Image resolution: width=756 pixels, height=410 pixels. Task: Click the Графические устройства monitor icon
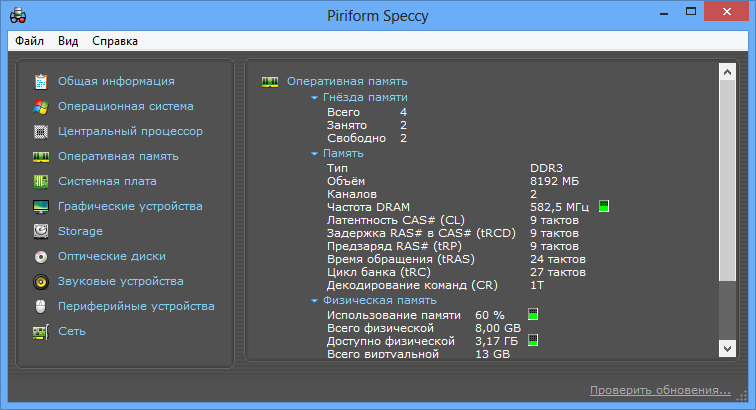[41, 206]
